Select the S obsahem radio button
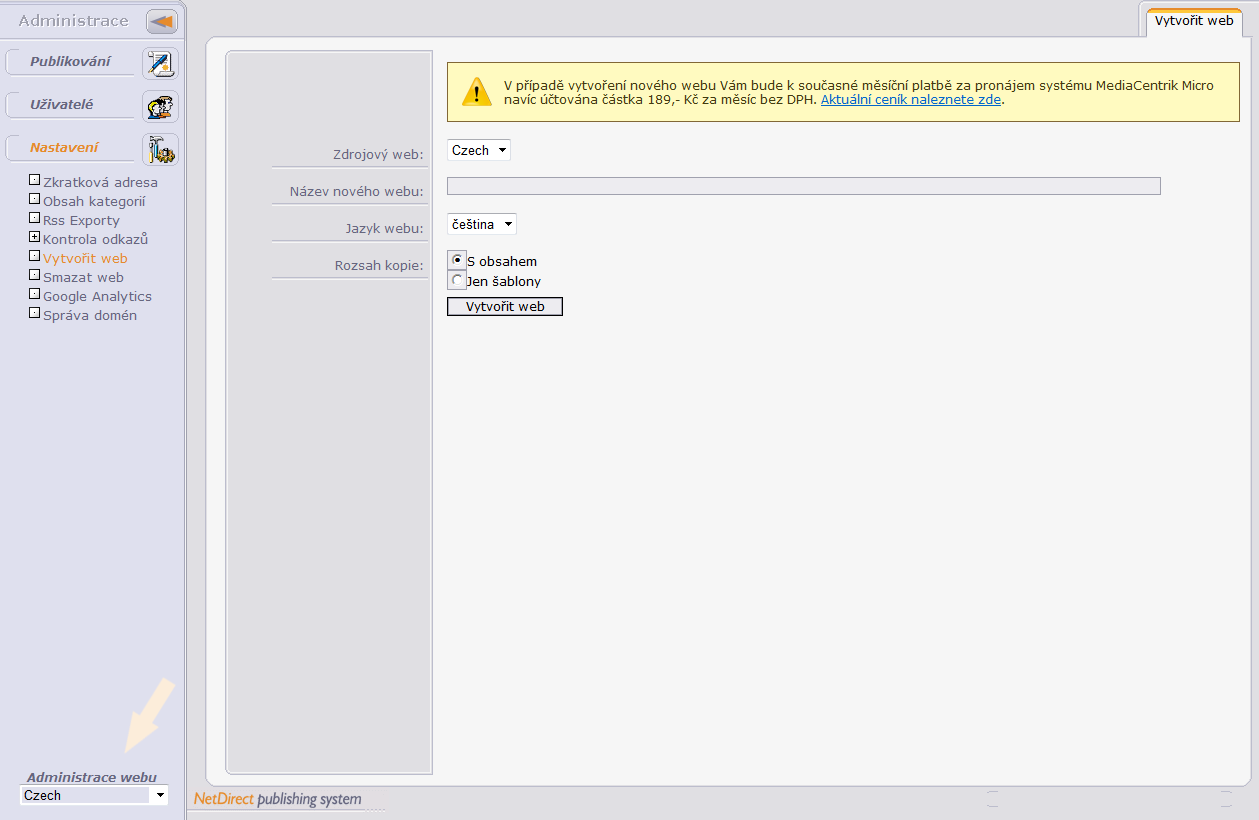The height and width of the screenshot is (820, 1259). pyautogui.click(x=457, y=259)
